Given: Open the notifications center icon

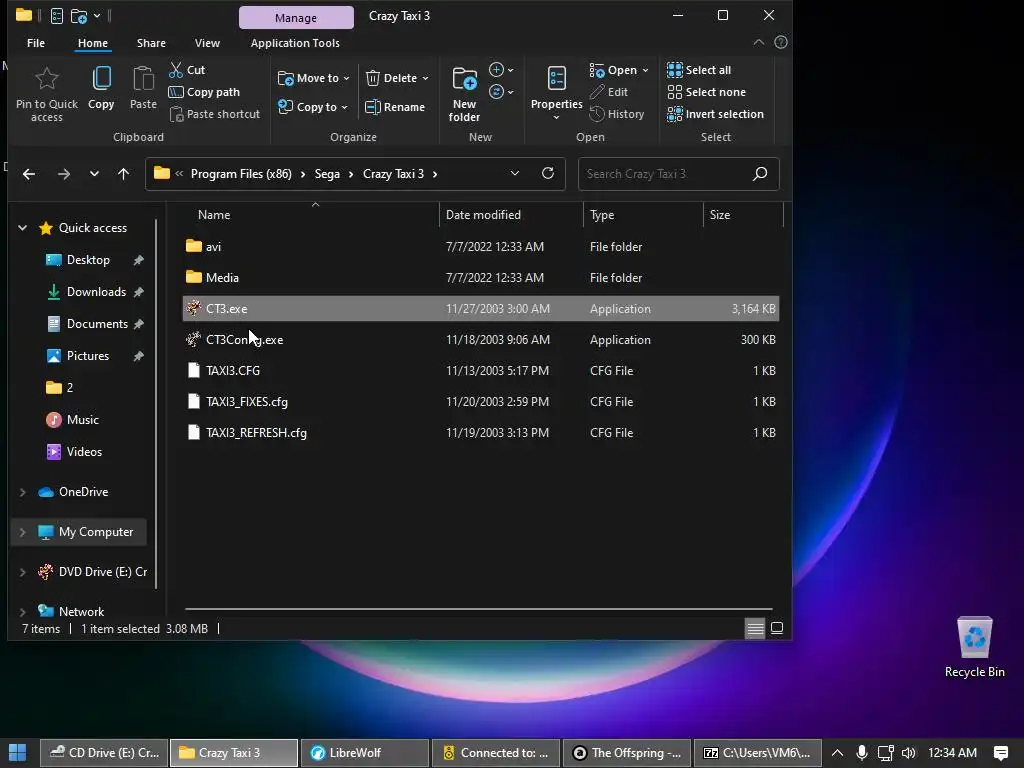Looking at the screenshot, I should 1000,753.
